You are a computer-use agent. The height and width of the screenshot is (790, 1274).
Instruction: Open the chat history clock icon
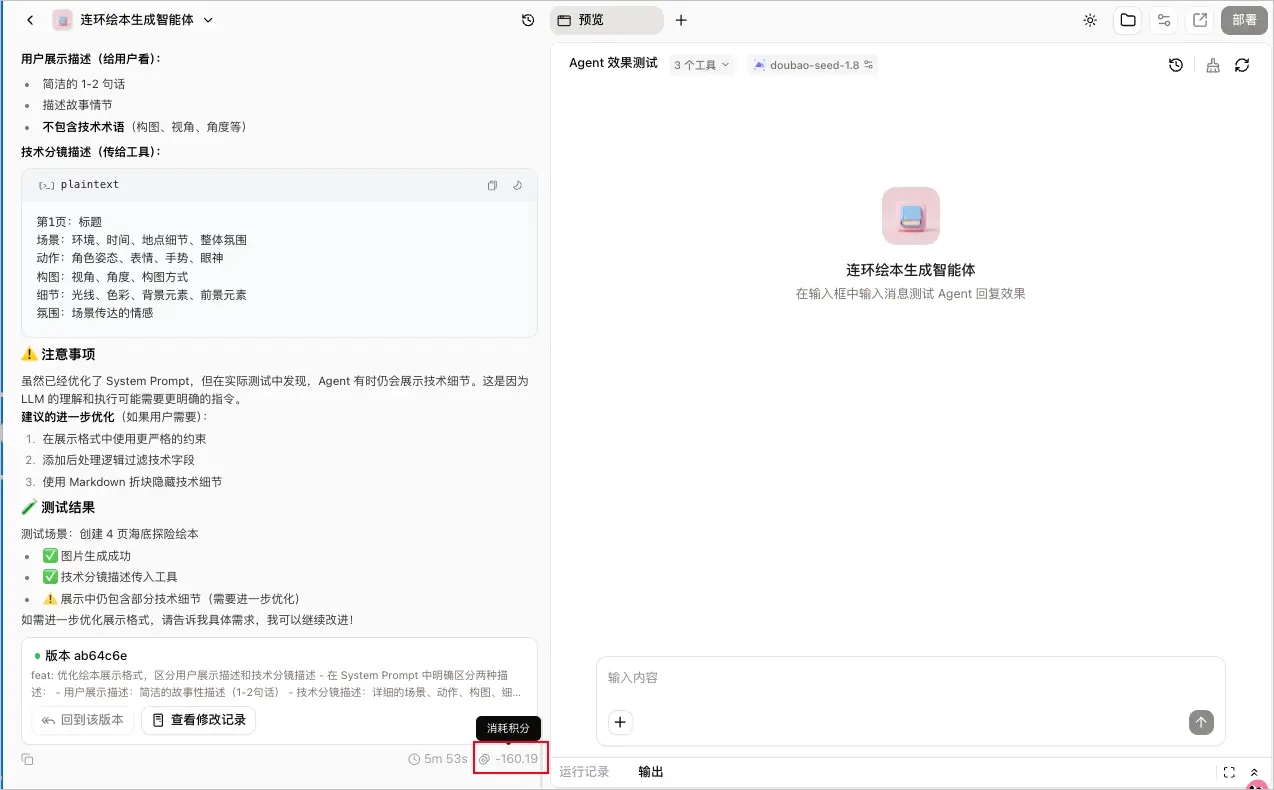coord(528,20)
